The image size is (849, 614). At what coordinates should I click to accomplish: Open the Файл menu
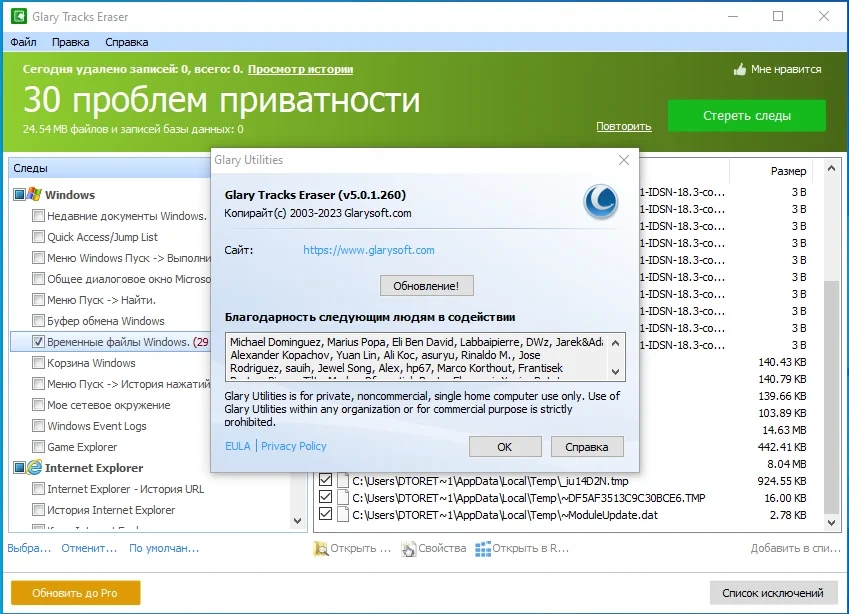tap(23, 42)
